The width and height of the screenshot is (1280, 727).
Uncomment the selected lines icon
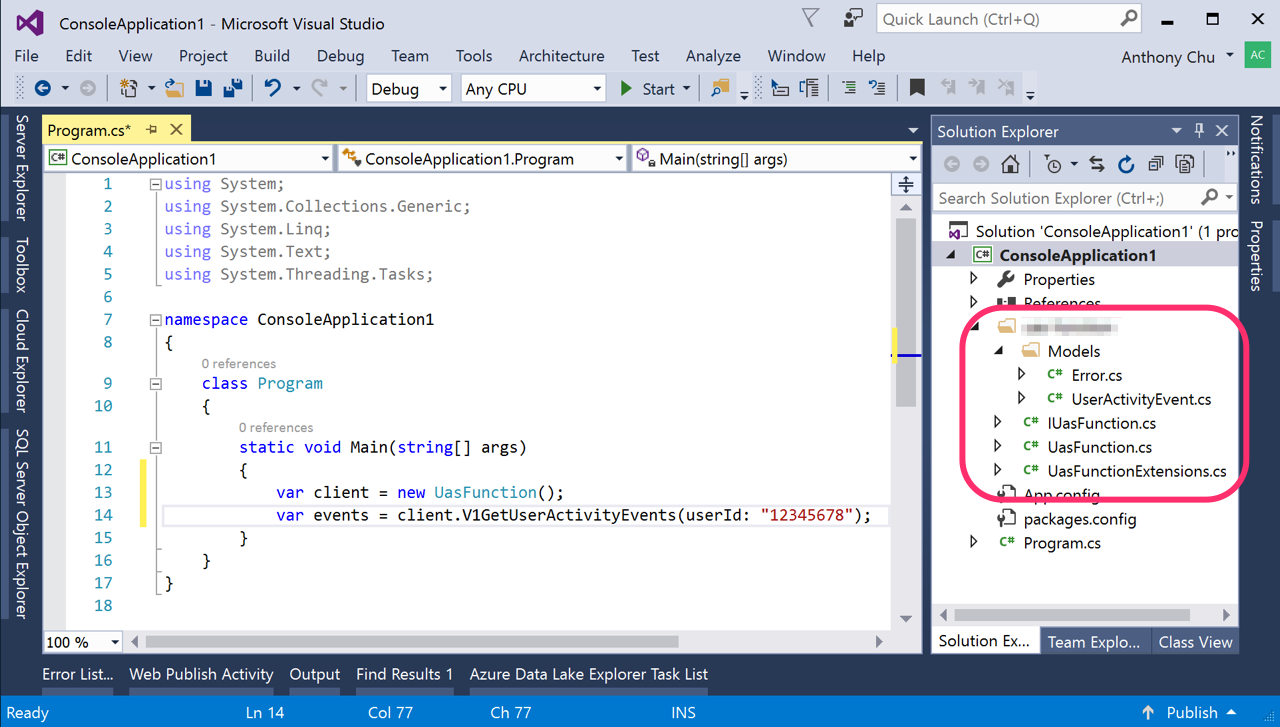877,88
